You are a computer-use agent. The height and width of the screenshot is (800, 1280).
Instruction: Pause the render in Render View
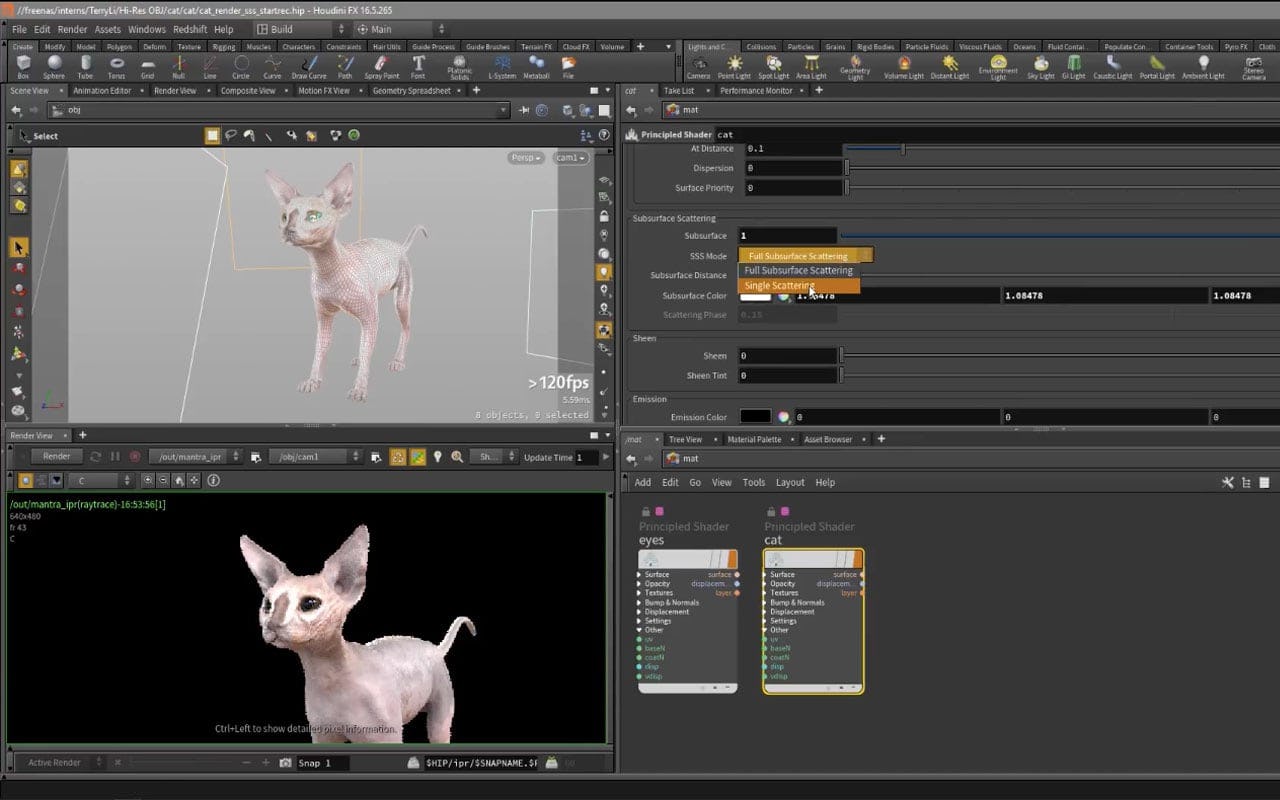point(115,457)
